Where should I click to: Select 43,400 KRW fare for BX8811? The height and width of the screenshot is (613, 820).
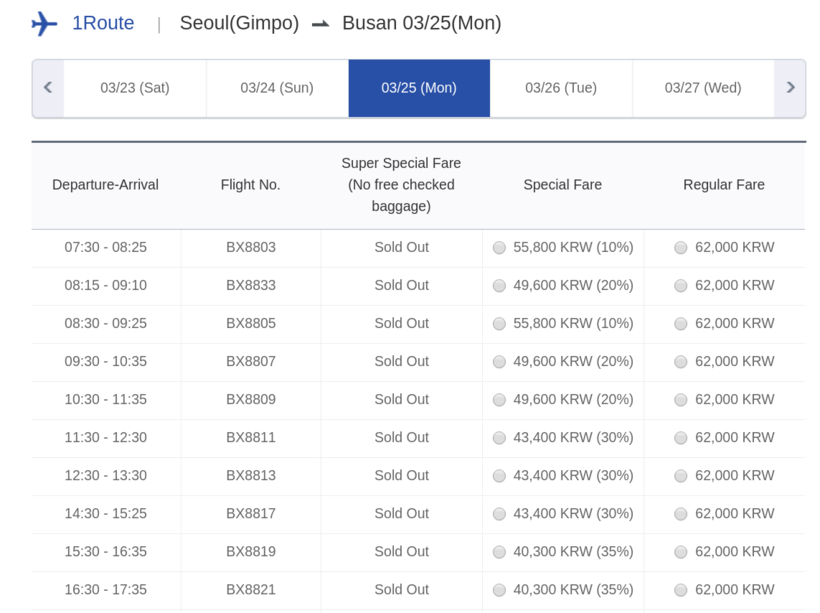click(x=500, y=438)
